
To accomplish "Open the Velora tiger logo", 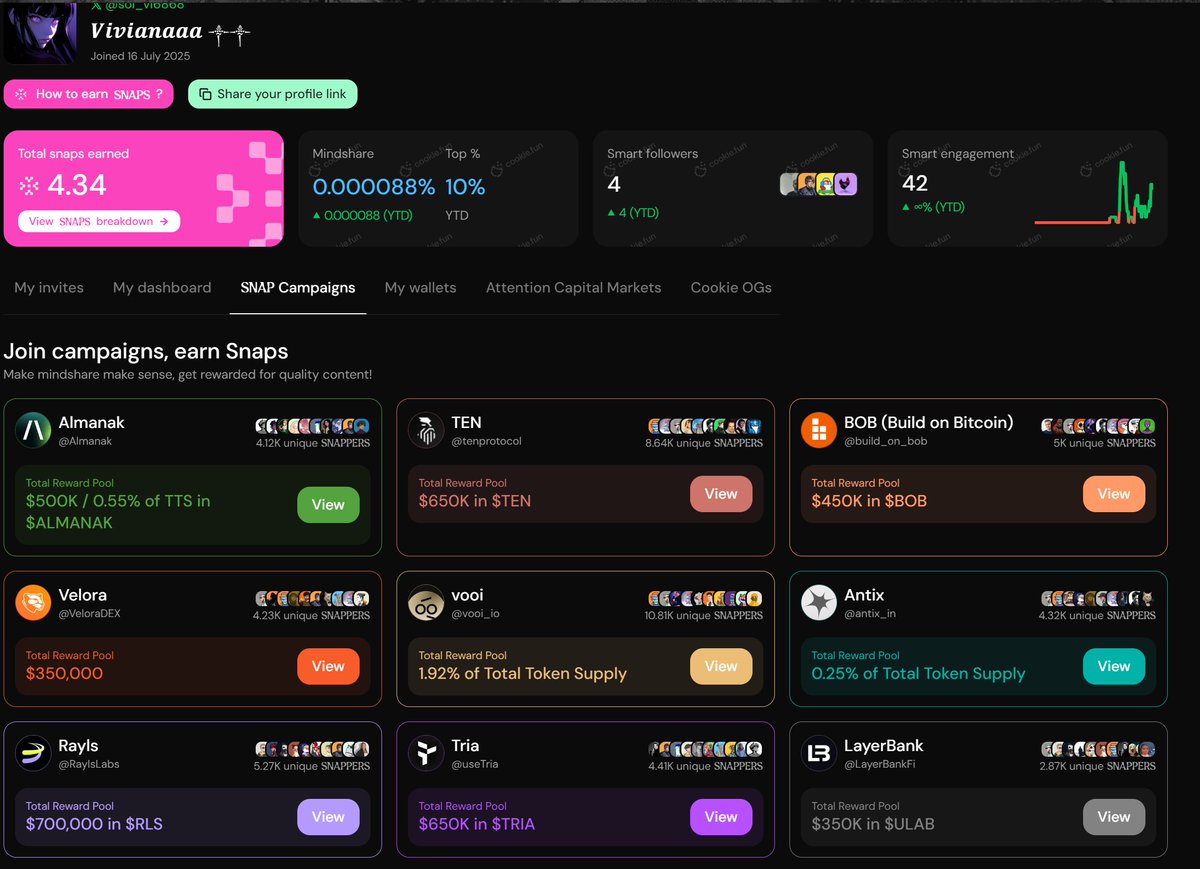I will point(33,603).
